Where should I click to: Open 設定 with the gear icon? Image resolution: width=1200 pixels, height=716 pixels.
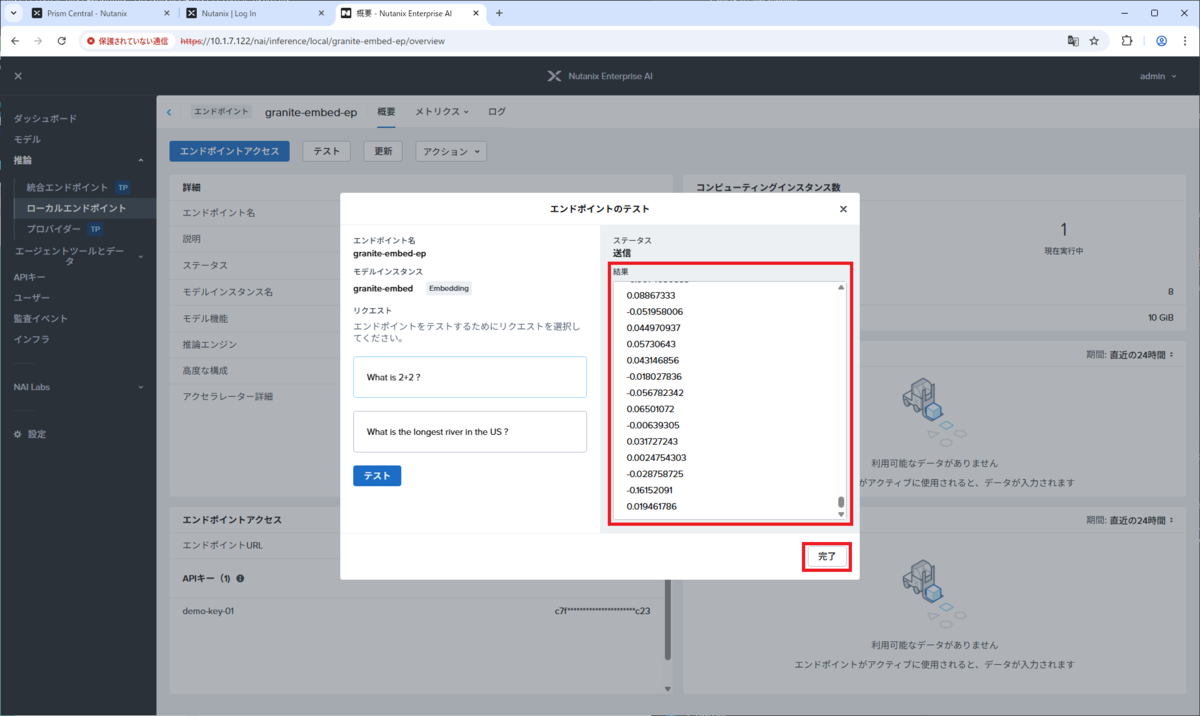tap(30, 435)
